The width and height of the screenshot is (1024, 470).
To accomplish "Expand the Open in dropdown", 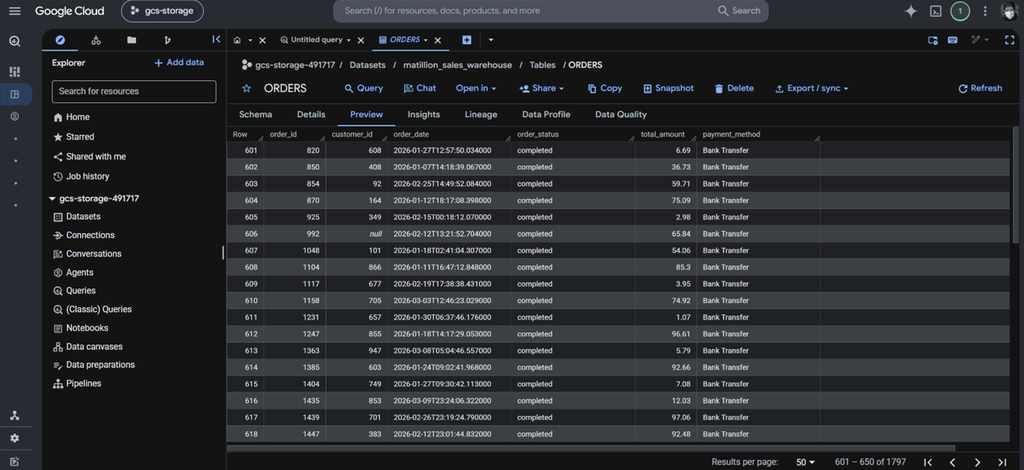I will tap(476, 88).
